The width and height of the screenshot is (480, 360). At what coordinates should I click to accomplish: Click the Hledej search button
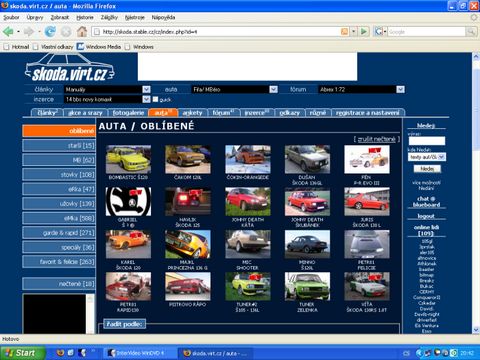pos(427,169)
